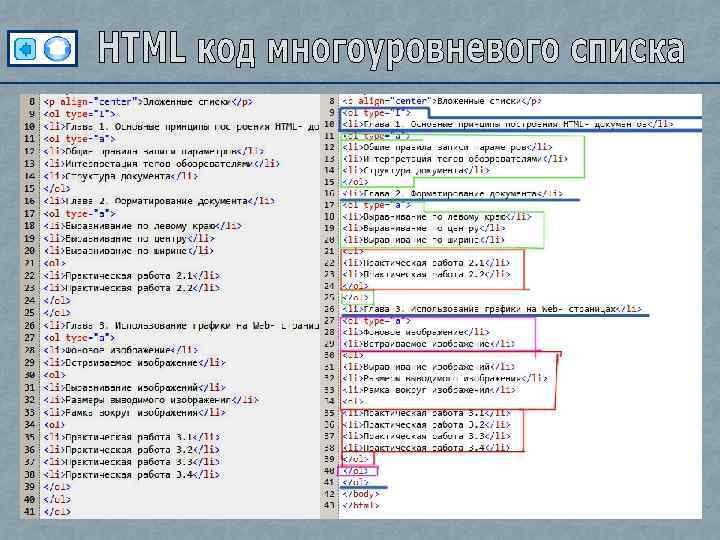This screenshot has width=720, height=540.
Task: Click 'Интерпретация тегов обозревателями' in gray panel
Action: point(161,163)
